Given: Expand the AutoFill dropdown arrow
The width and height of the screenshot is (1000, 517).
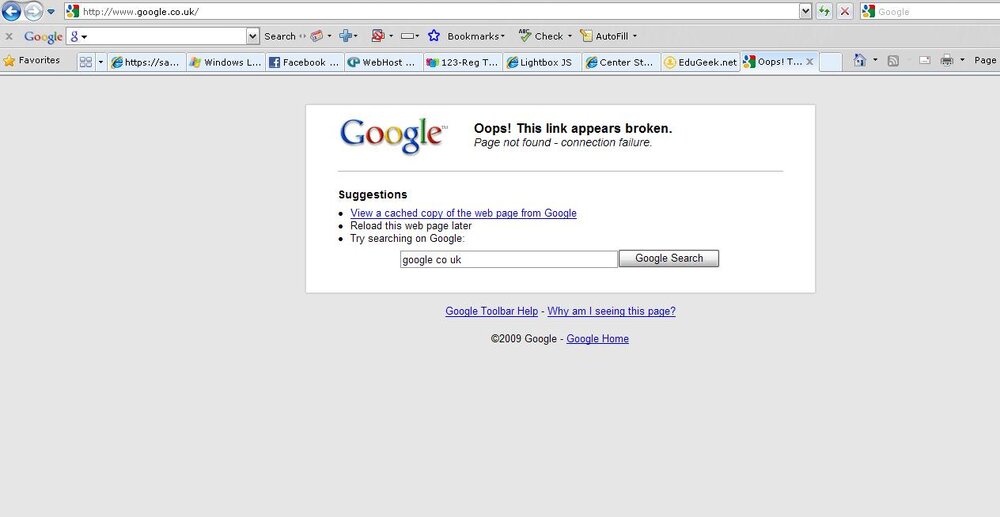Looking at the screenshot, I should 635,36.
